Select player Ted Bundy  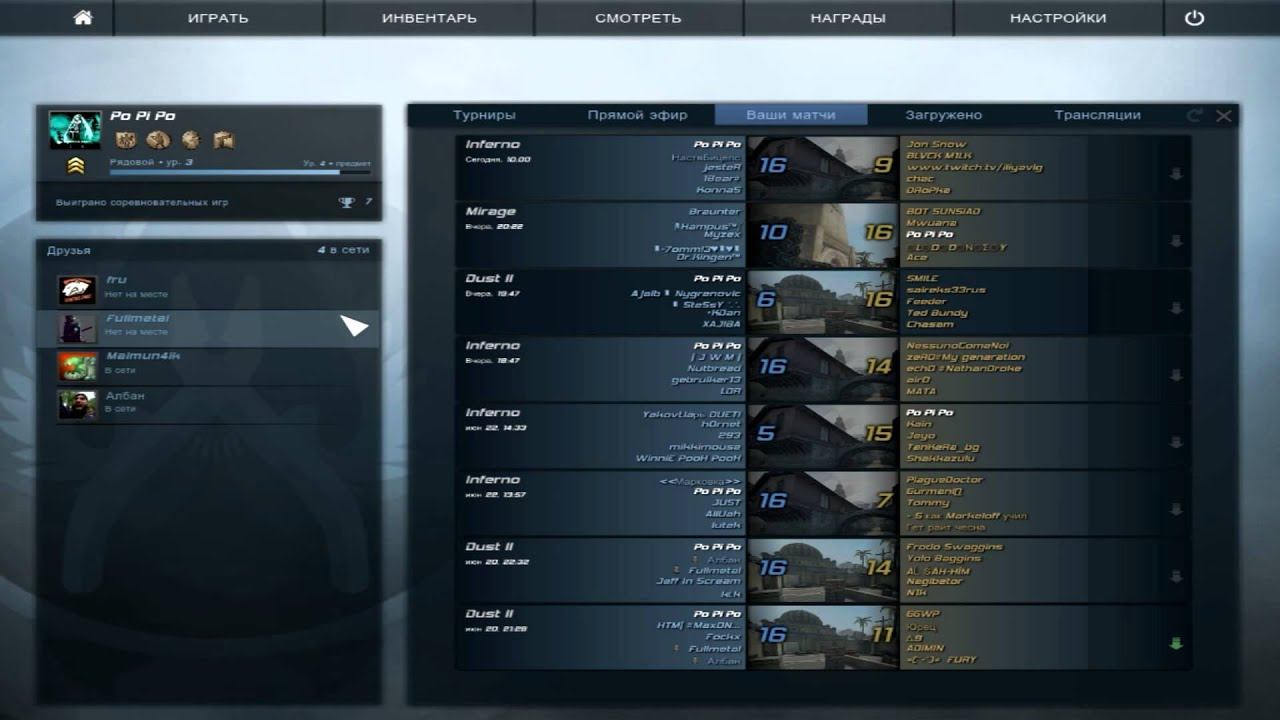point(936,312)
